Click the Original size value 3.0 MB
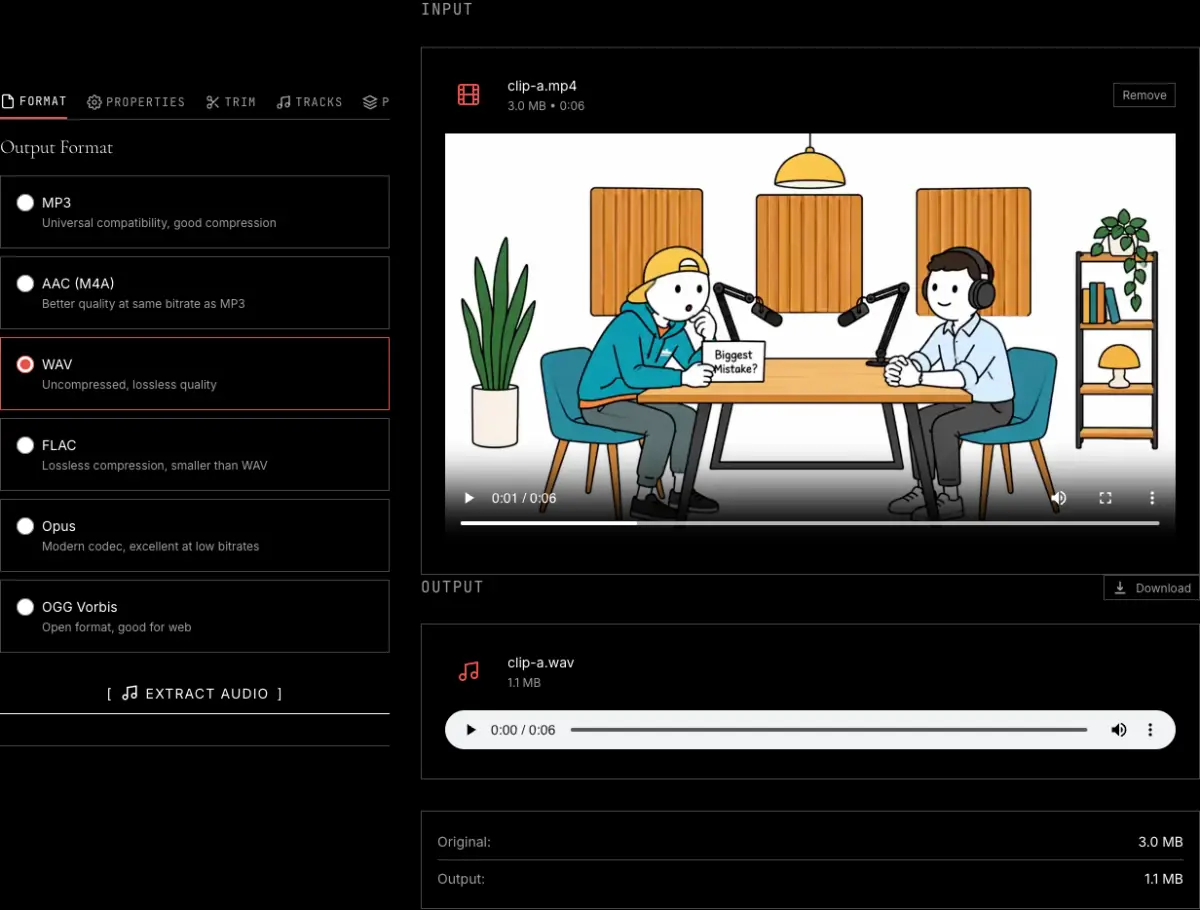Screen dimensions: 1200x910 tap(1160, 842)
